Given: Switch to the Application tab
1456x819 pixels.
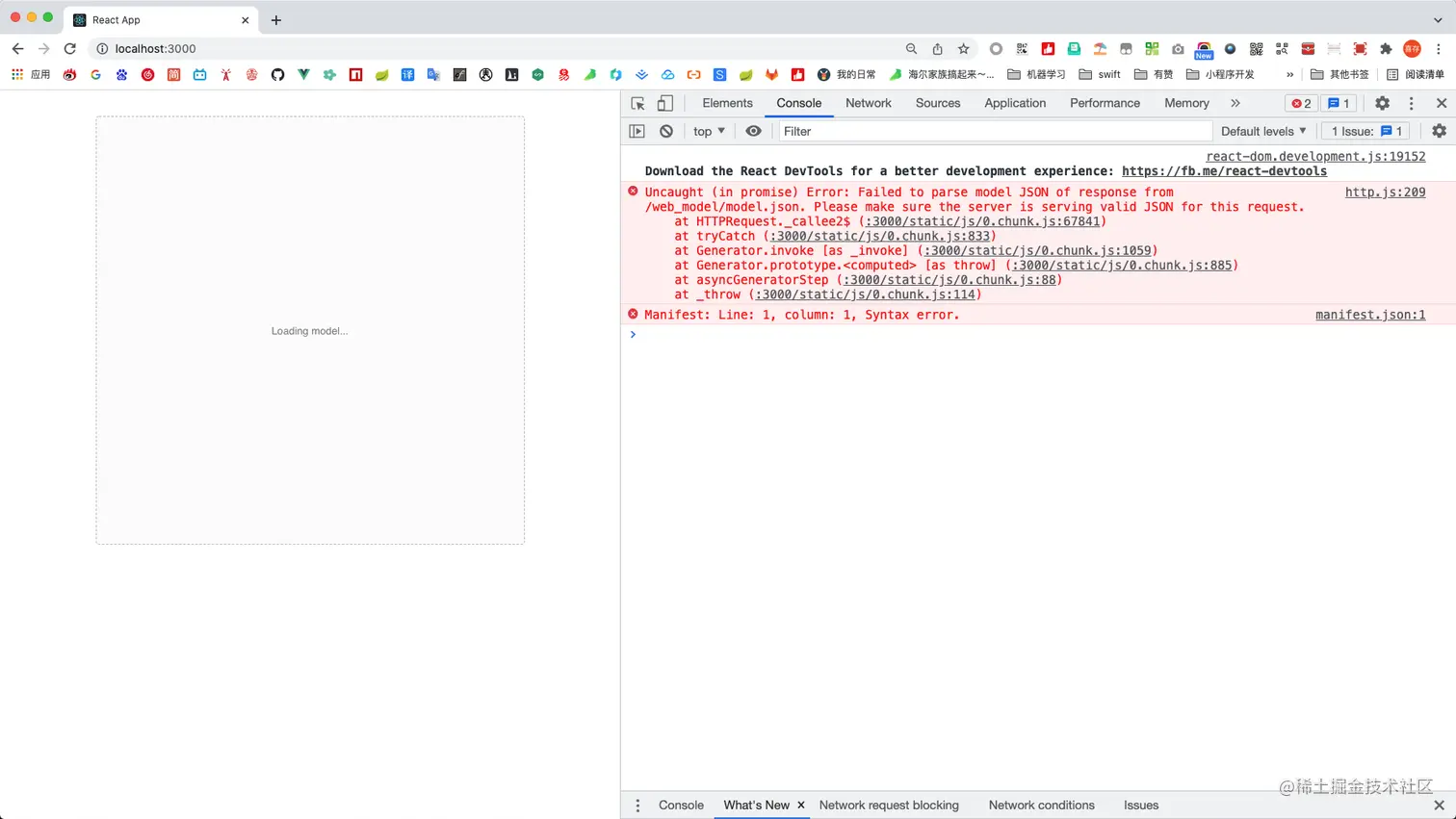Looking at the screenshot, I should (1015, 103).
